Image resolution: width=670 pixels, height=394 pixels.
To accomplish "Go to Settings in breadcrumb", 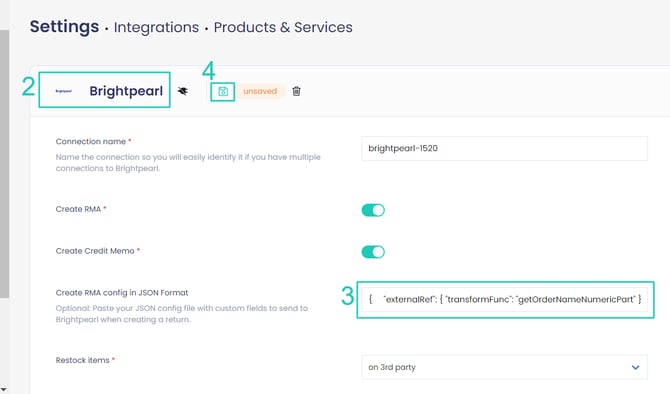I will (65, 26).
